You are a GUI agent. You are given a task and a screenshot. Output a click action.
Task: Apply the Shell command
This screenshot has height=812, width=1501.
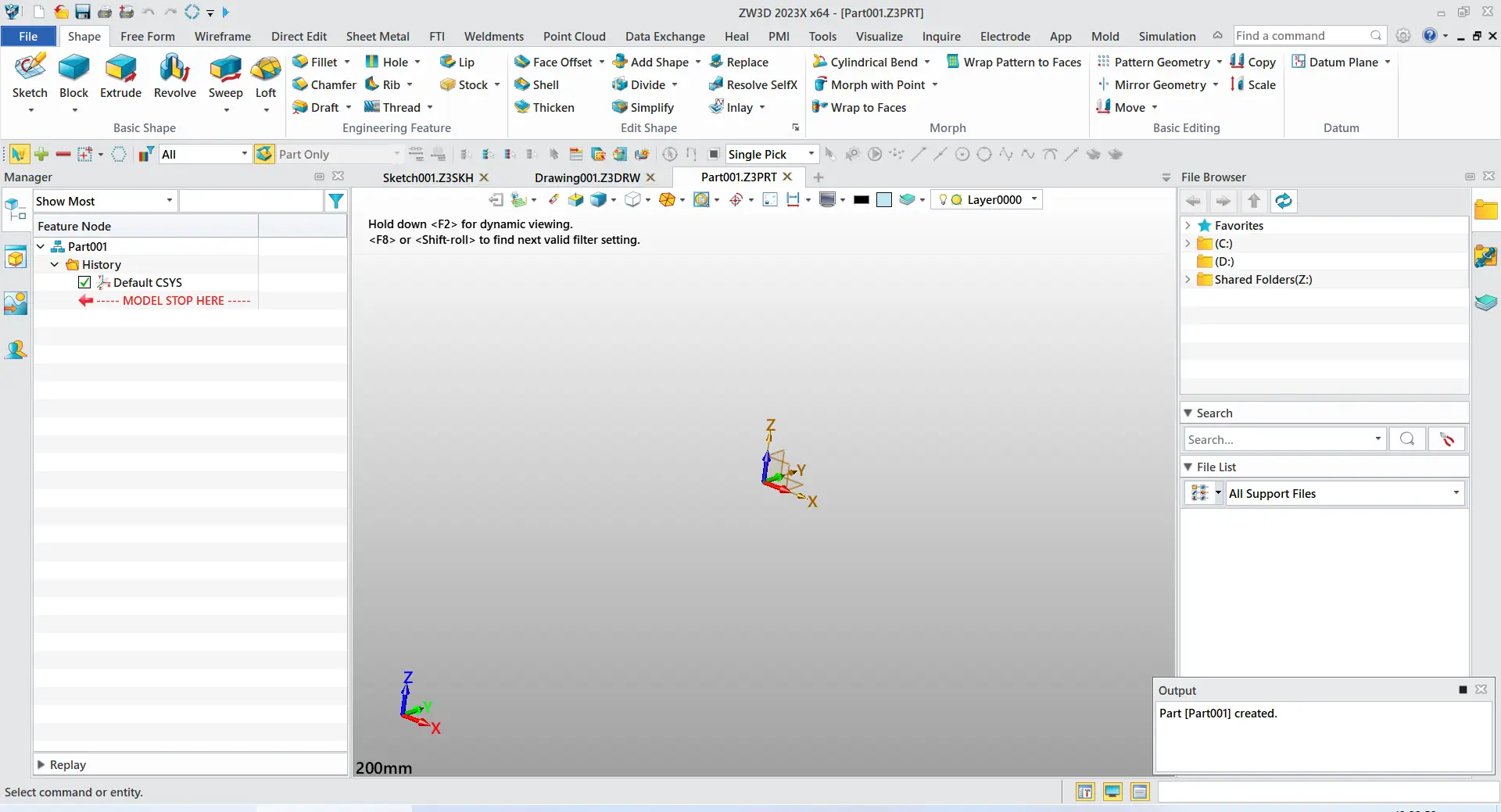537,84
